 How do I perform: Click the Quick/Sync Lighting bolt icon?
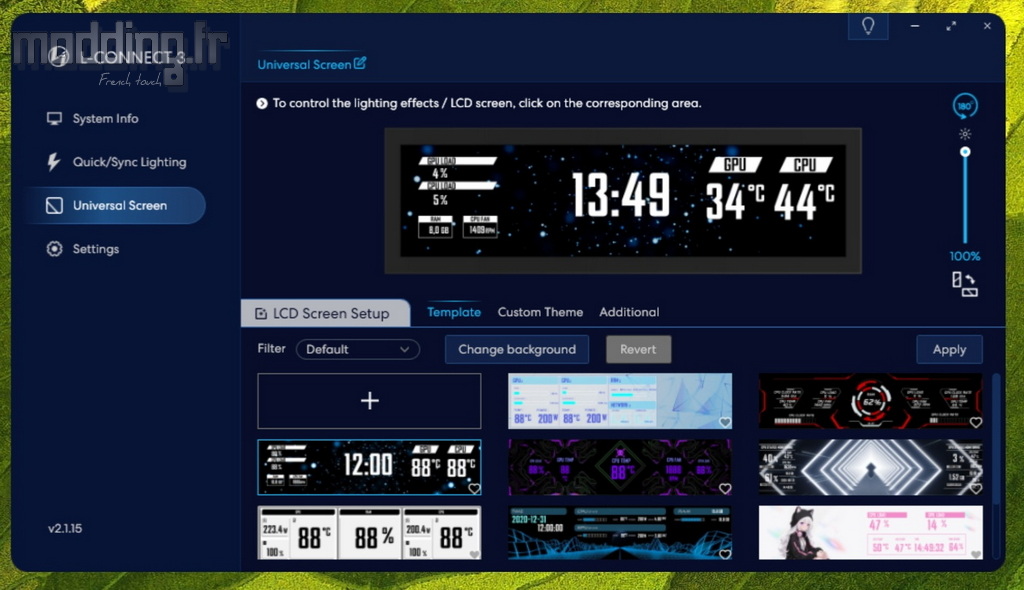(x=54, y=162)
